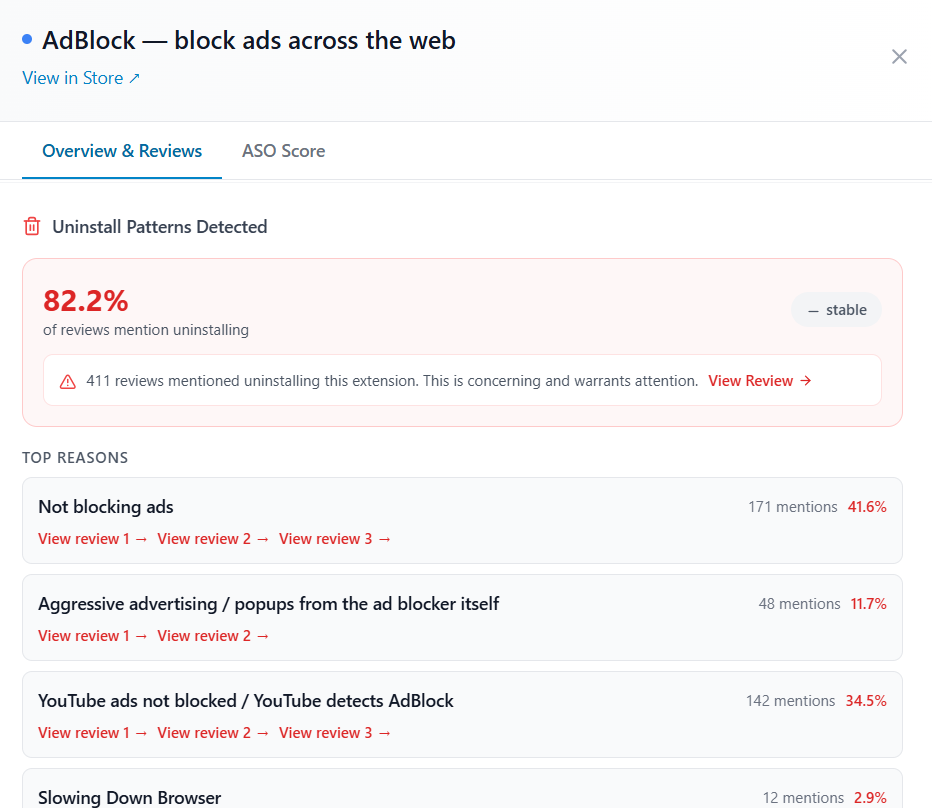Click the AdBlock extension title

pos(248,40)
